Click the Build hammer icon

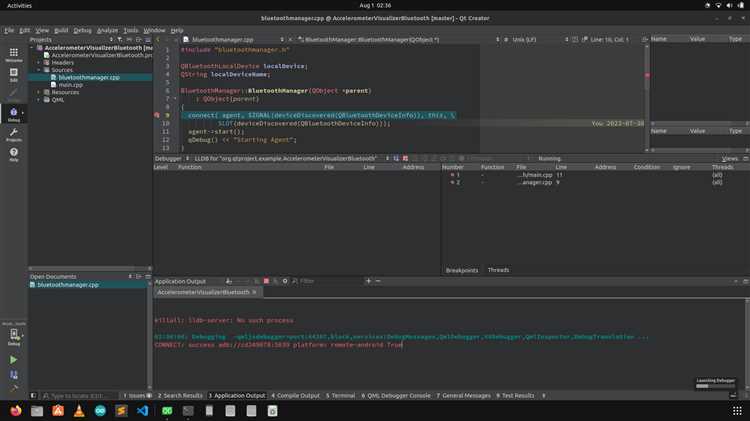point(13,389)
